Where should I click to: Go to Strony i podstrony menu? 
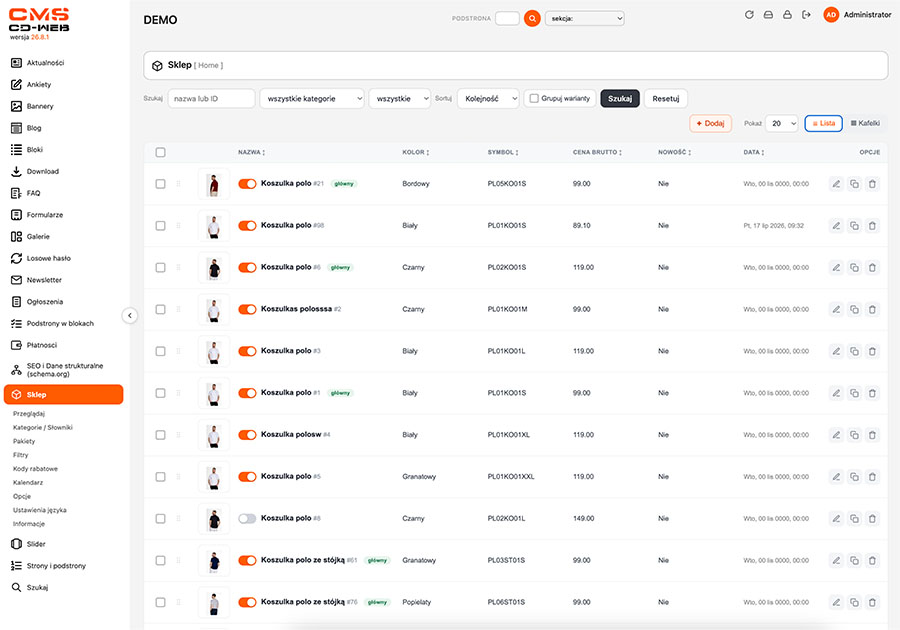(x=56, y=566)
